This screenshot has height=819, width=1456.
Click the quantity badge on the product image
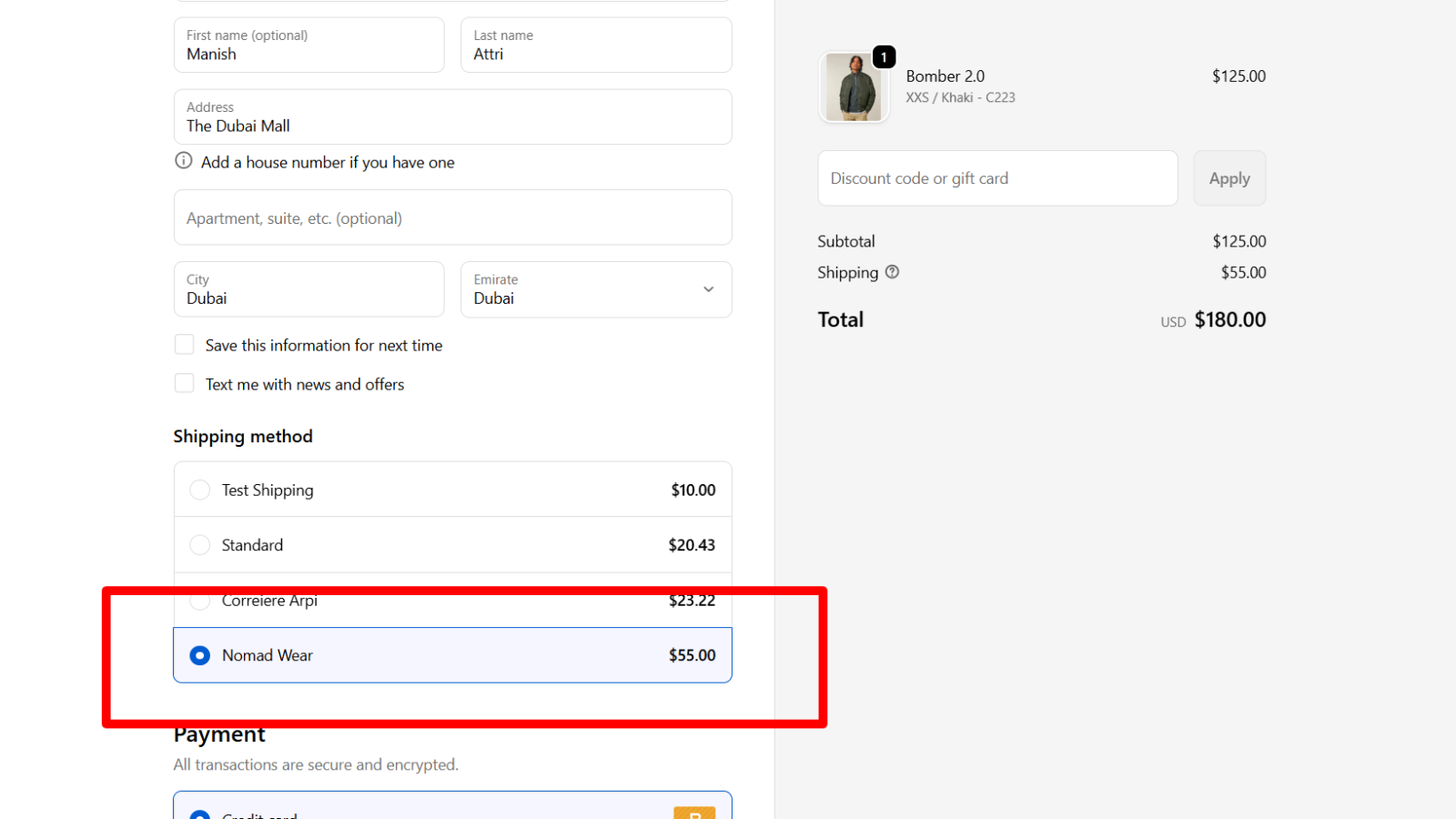[884, 57]
